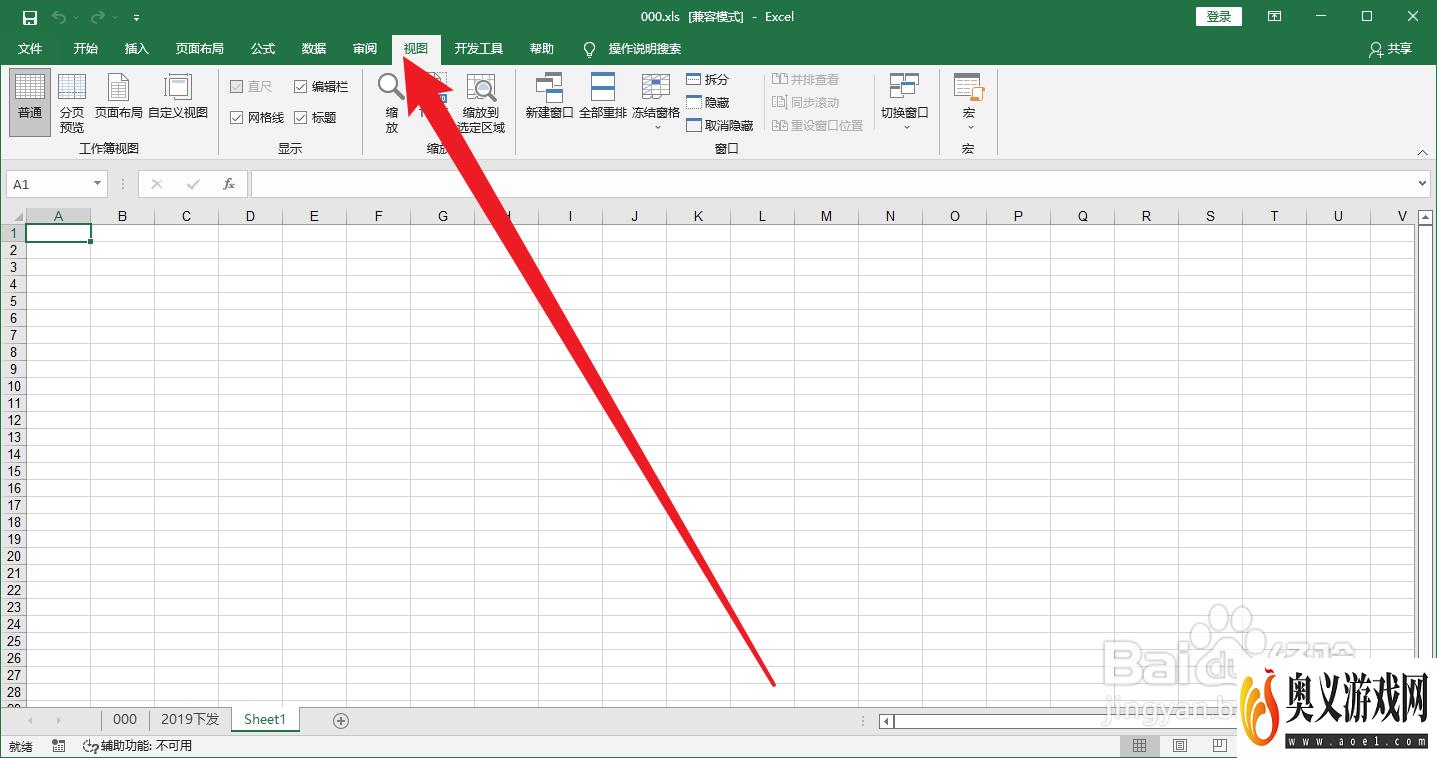This screenshot has height=758, width=1437.
Task: Click 缩放到选定区域 zoom to selection
Action: [481, 103]
